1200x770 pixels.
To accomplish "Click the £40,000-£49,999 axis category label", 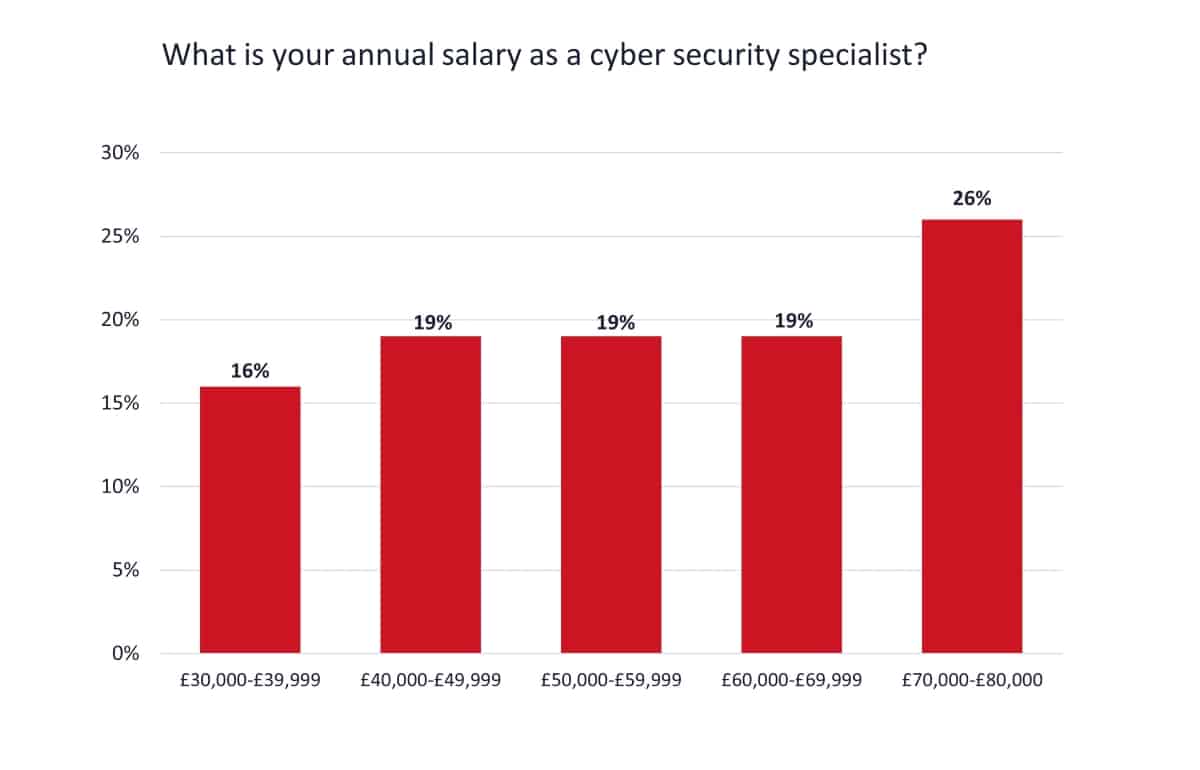I will pos(431,680).
